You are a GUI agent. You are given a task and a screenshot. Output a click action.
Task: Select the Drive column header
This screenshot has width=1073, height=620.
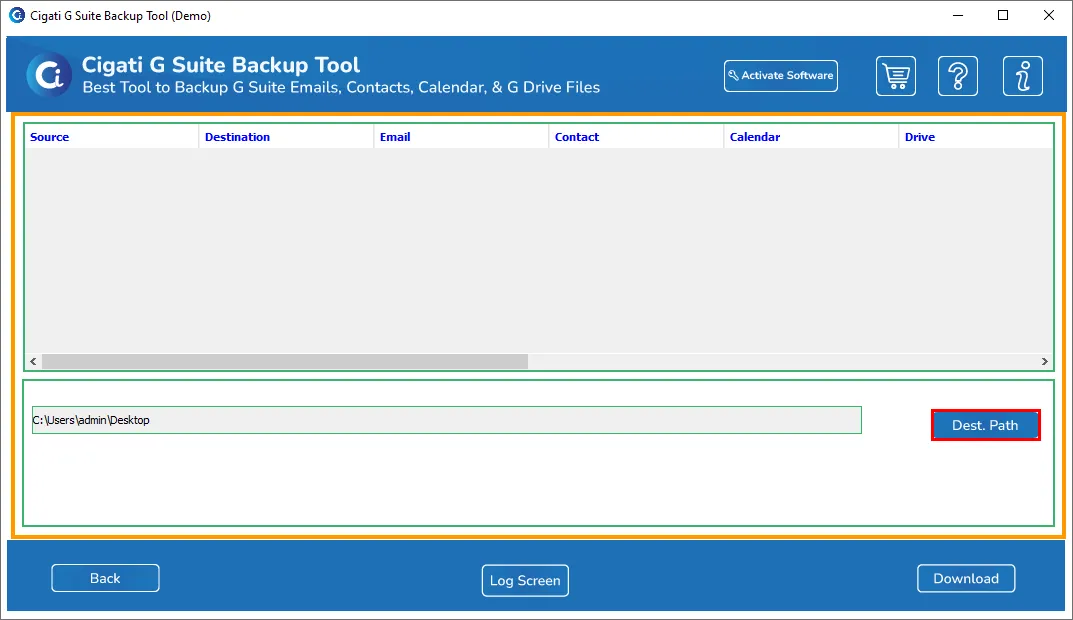(x=976, y=137)
